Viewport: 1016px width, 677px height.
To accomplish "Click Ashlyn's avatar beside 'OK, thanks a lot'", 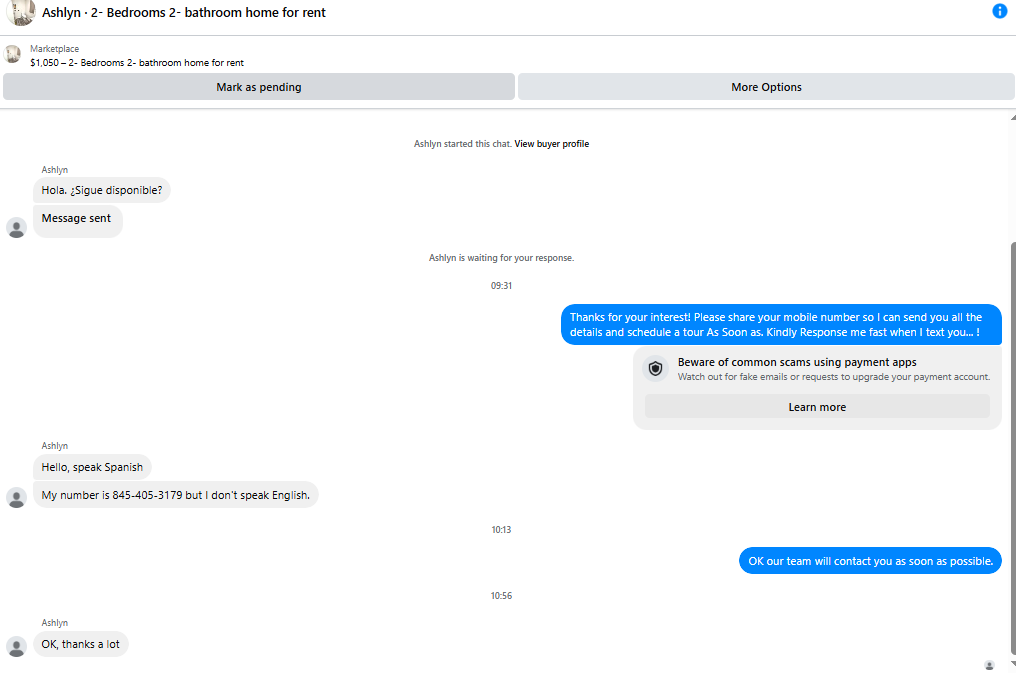I will point(16,646).
